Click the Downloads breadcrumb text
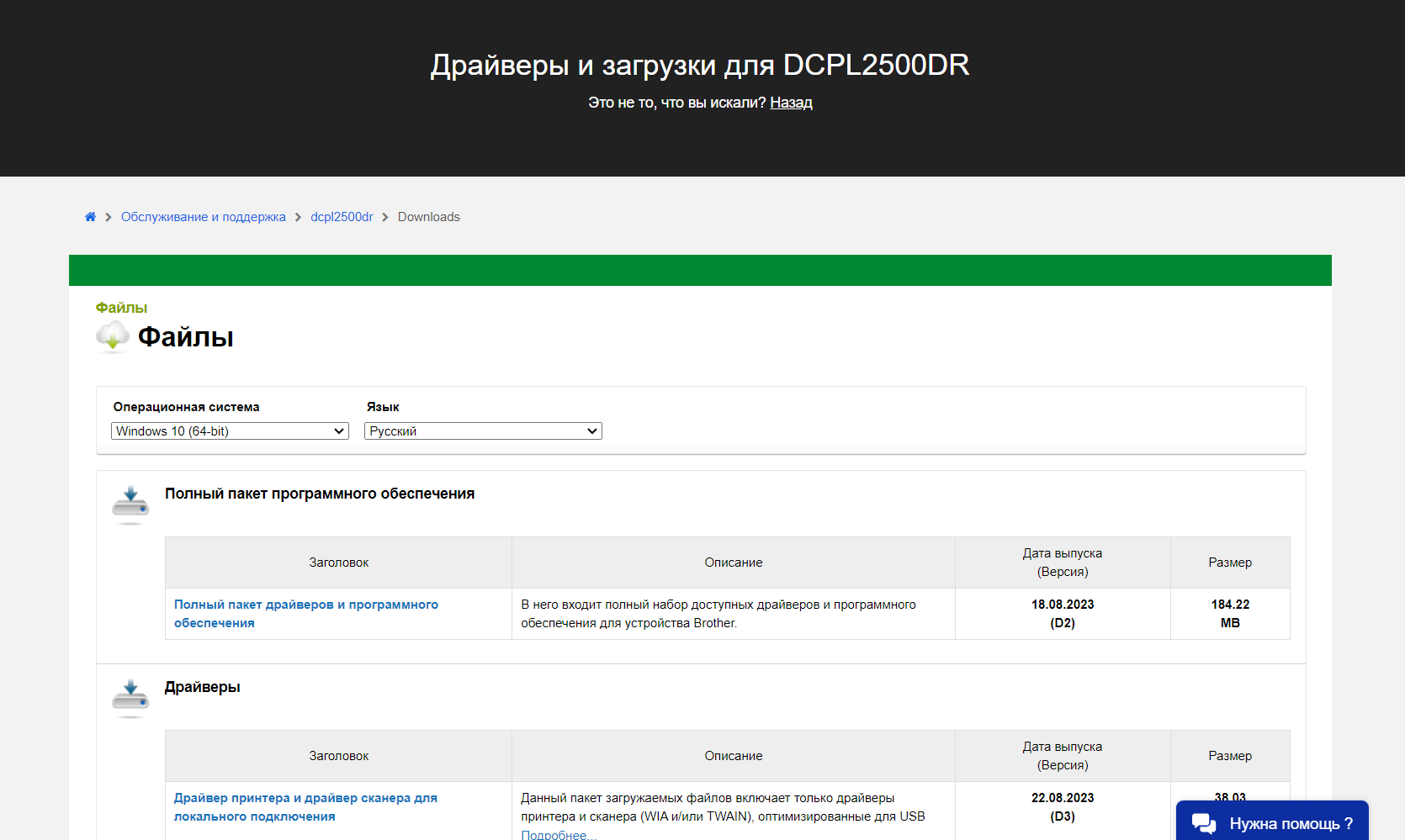 [429, 217]
